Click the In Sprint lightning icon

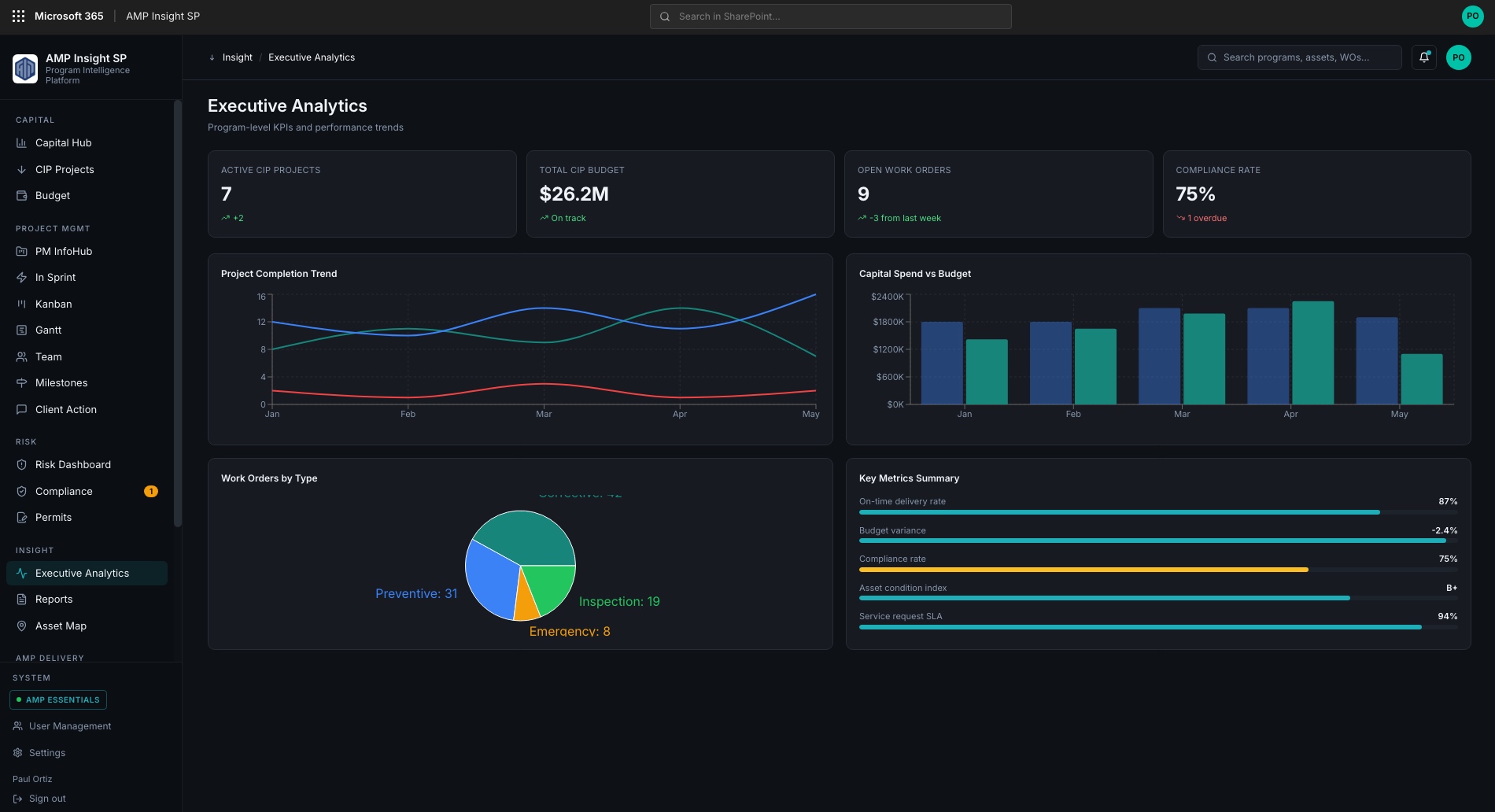[21, 278]
